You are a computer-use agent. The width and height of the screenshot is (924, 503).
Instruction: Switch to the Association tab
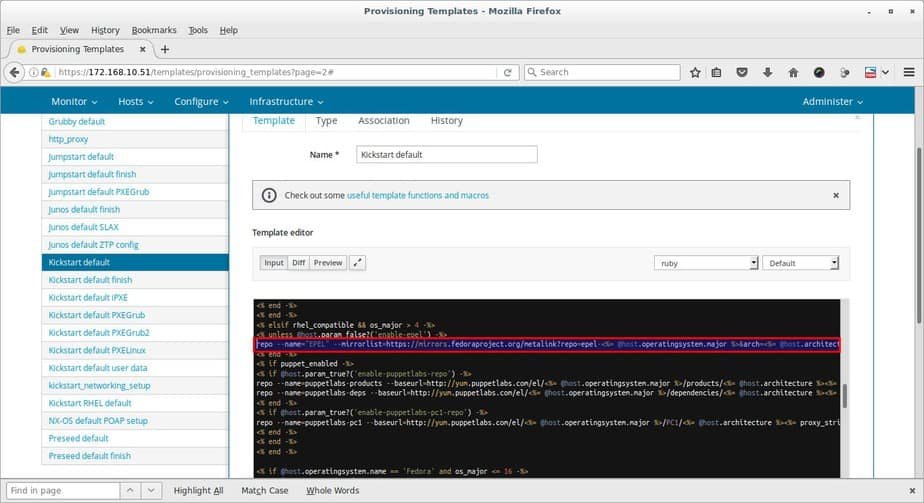click(x=384, y=121)
